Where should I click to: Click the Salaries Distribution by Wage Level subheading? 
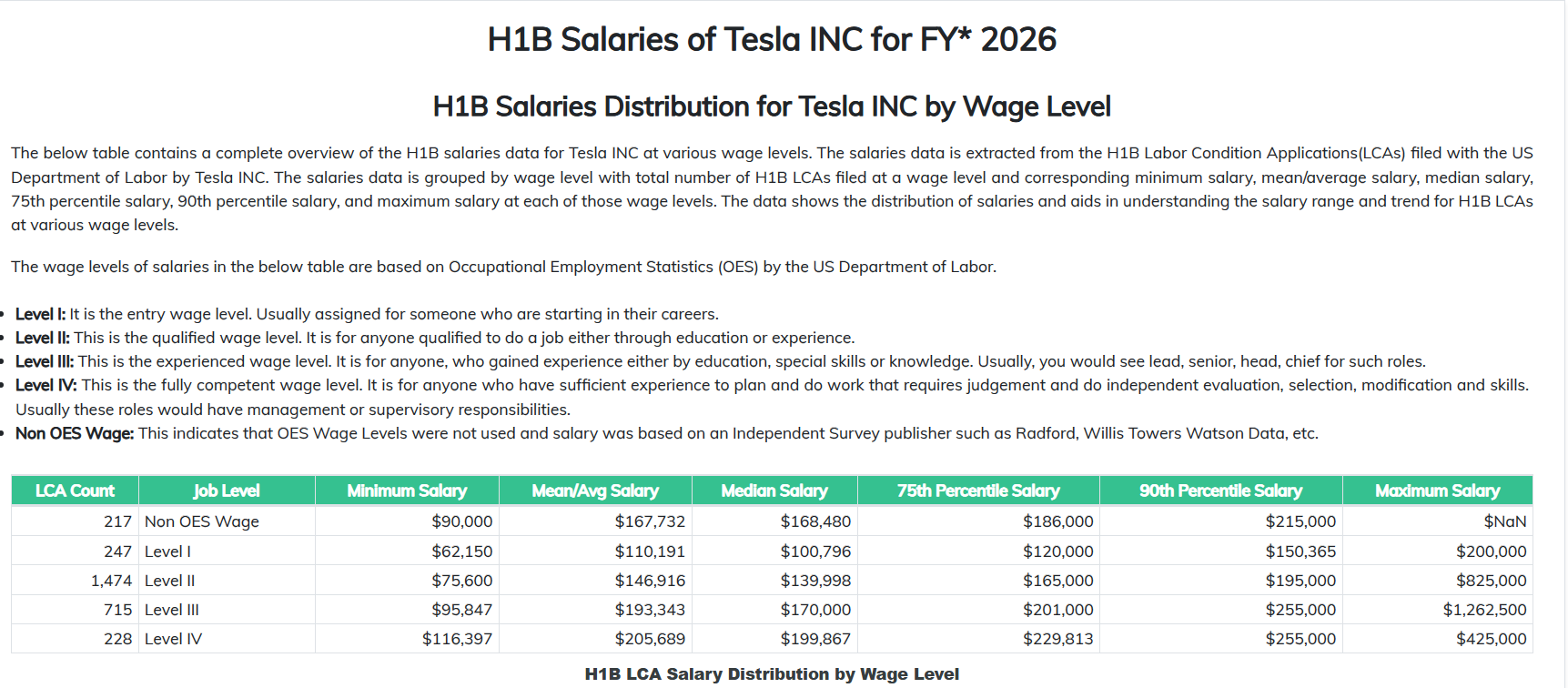point(772,106)
